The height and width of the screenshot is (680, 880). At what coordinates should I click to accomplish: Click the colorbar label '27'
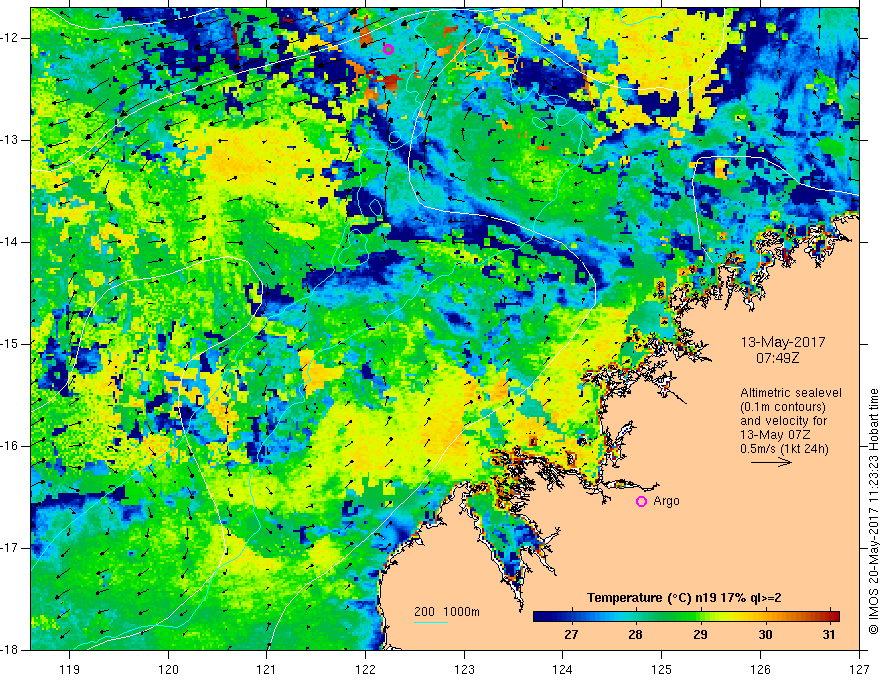pos(571,635)
